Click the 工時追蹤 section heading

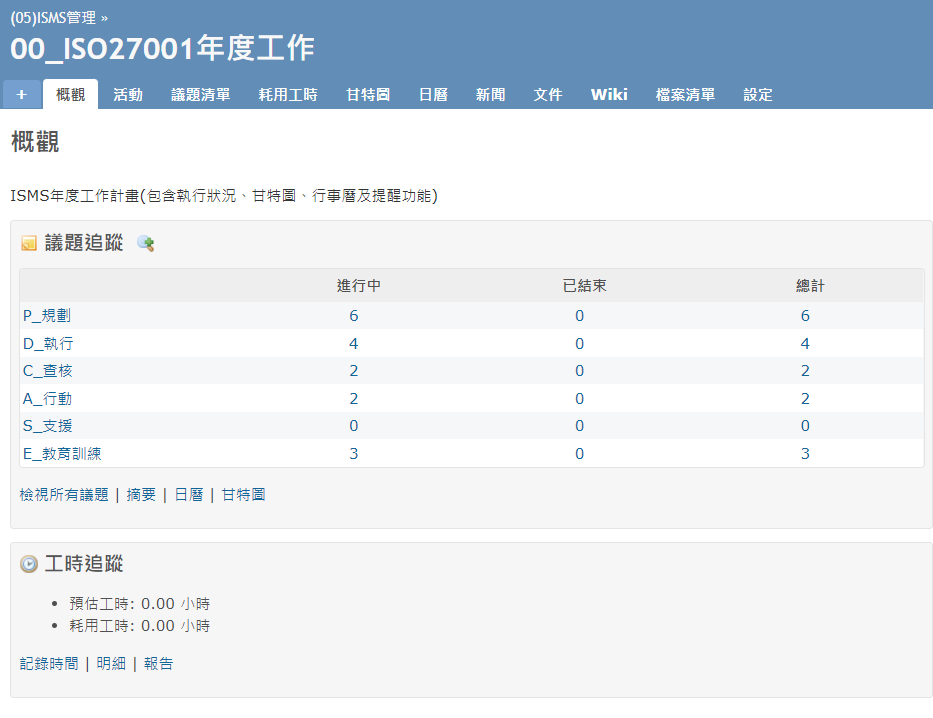tap(84, 563)
